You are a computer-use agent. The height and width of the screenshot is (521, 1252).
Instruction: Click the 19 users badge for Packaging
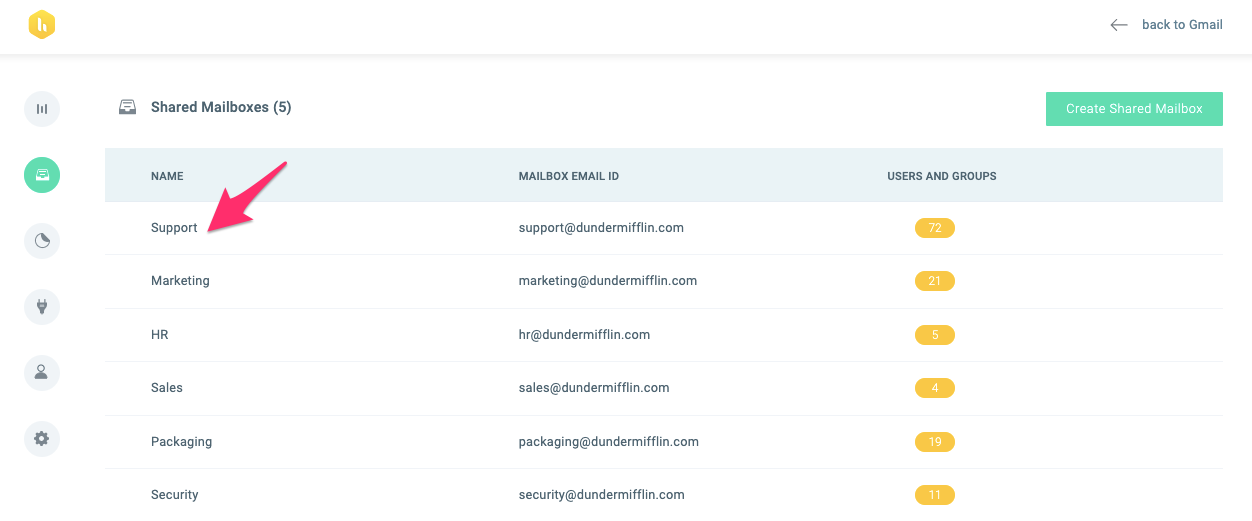(x=935, y=442)
